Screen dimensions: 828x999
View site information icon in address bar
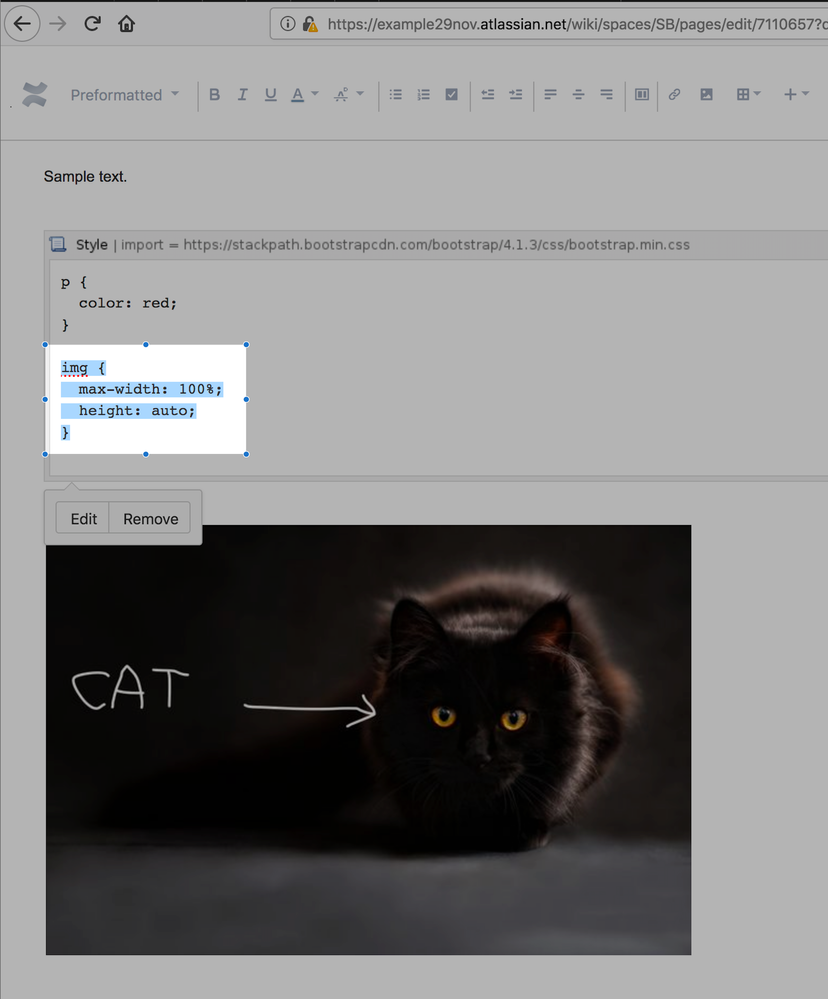coord(287,24)
